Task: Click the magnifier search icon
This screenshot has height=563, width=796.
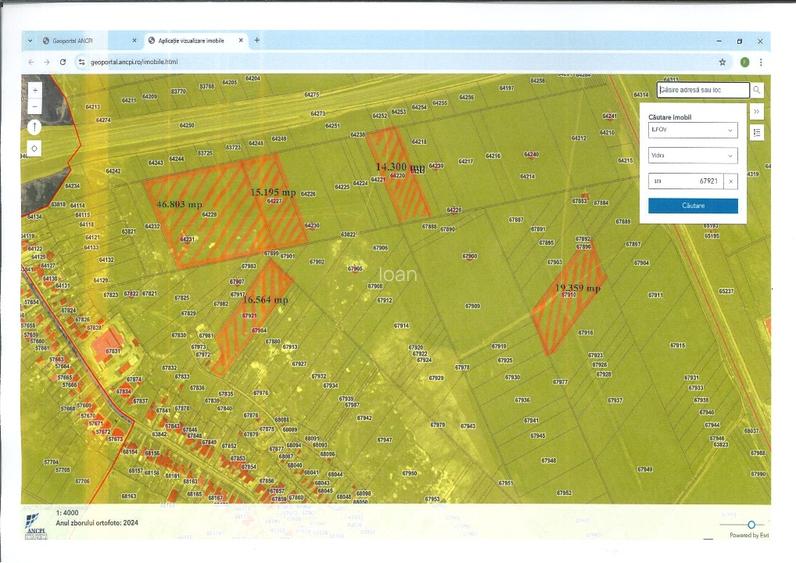Action: click(757, 90)
